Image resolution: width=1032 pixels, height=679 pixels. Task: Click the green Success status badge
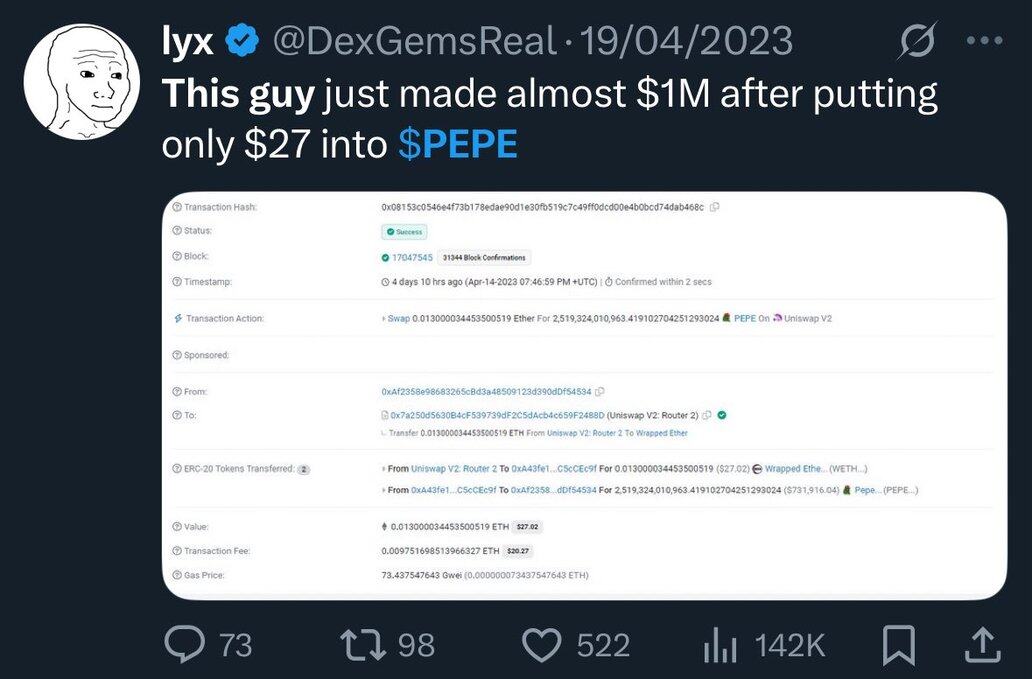(x=405, y=232)
